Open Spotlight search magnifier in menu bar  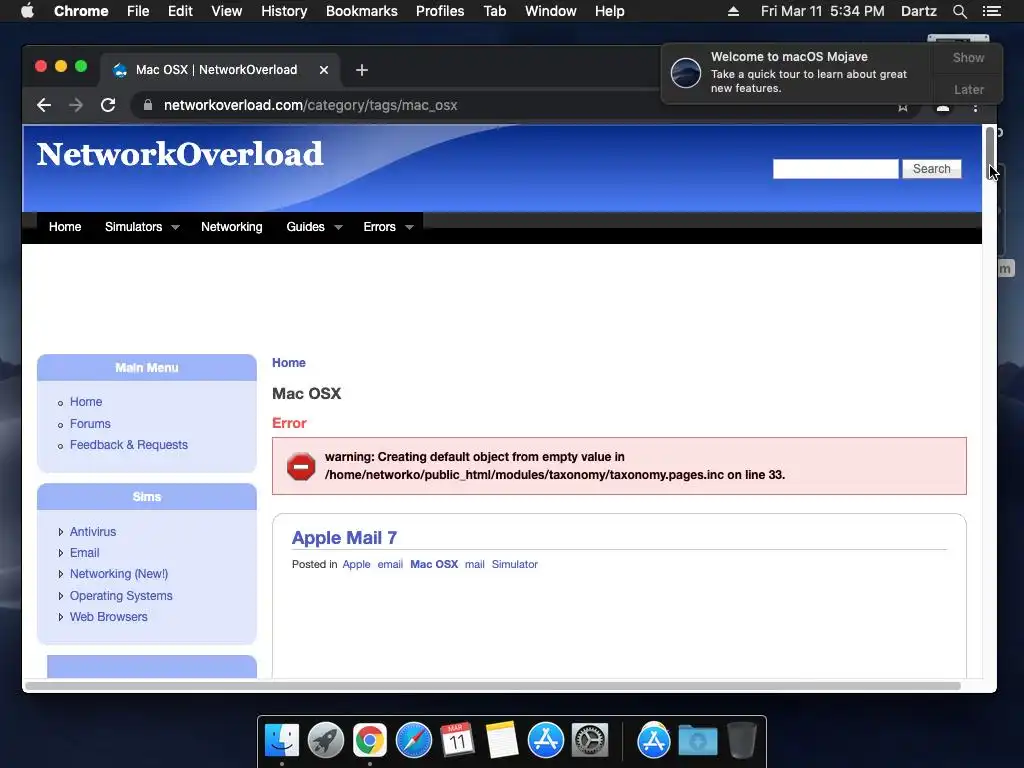[x=959, y=11]
